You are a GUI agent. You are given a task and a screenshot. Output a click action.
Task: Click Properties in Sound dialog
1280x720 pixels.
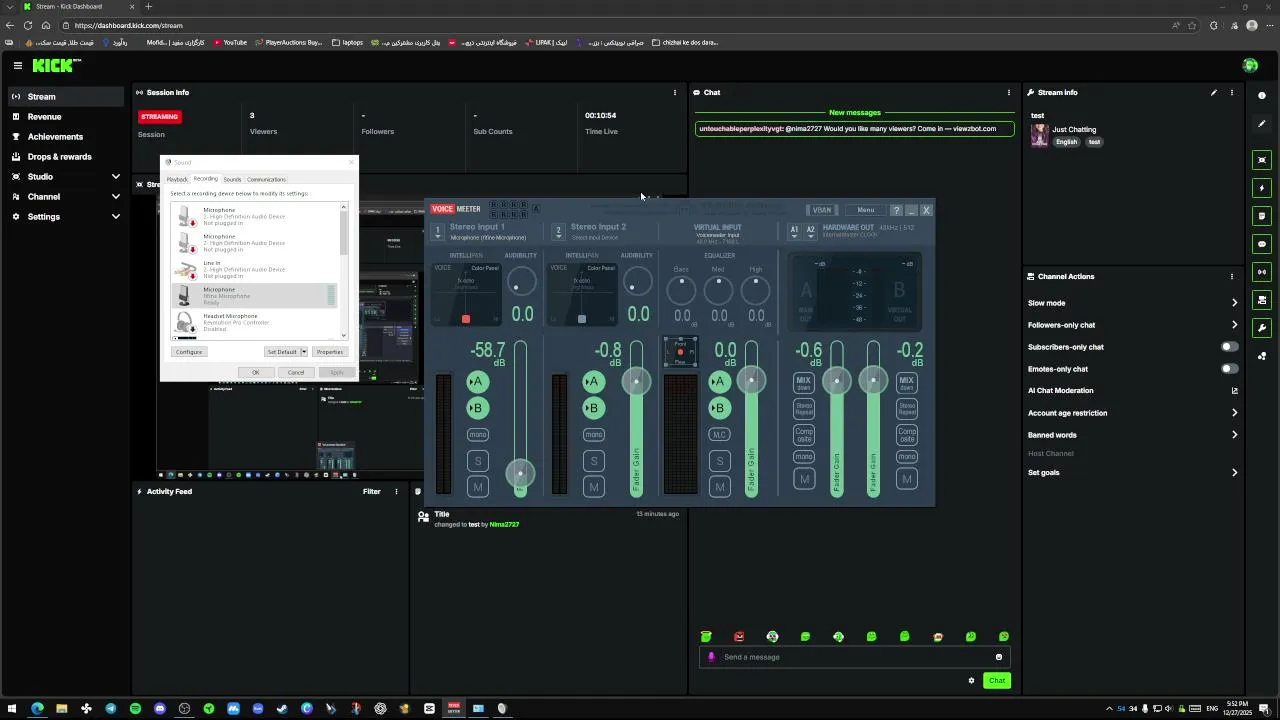pyautogui.click(x=329, y=352)
